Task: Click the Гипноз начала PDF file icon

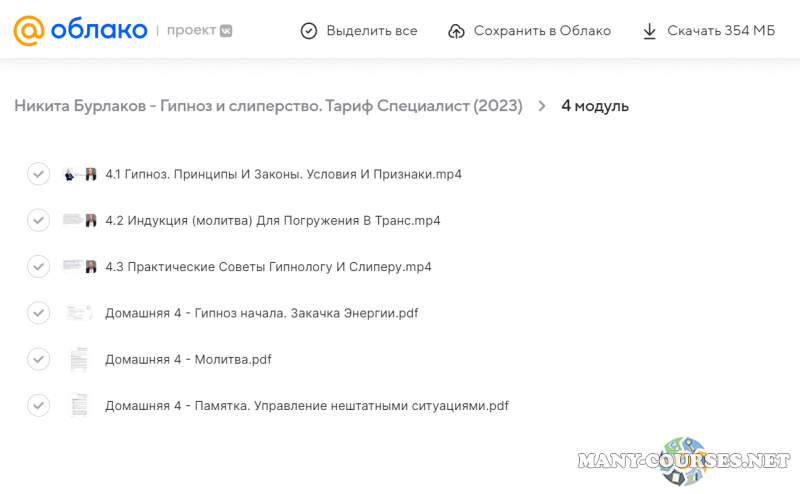Action: (79, 313)
